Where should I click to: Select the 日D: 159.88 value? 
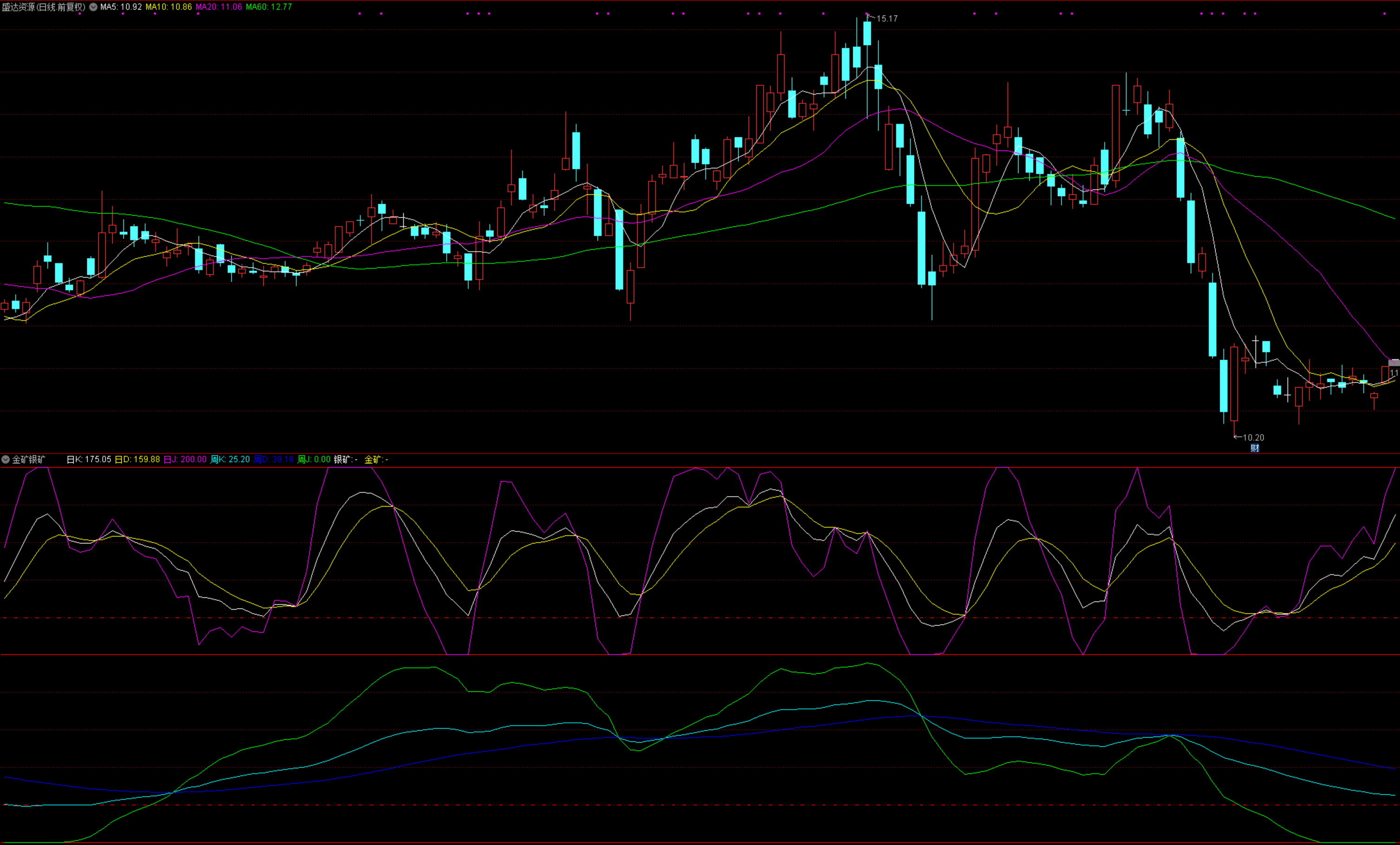tap(137, 459)
